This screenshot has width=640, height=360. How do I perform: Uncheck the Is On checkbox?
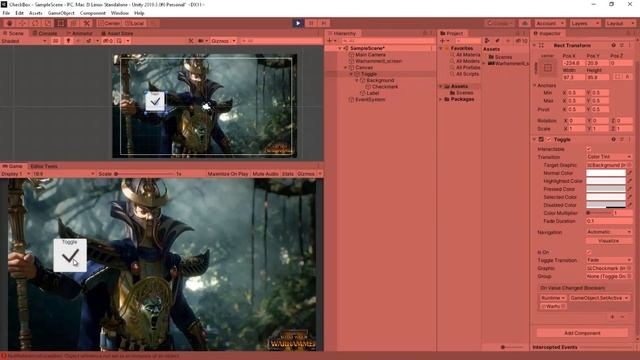pos(589,252)
